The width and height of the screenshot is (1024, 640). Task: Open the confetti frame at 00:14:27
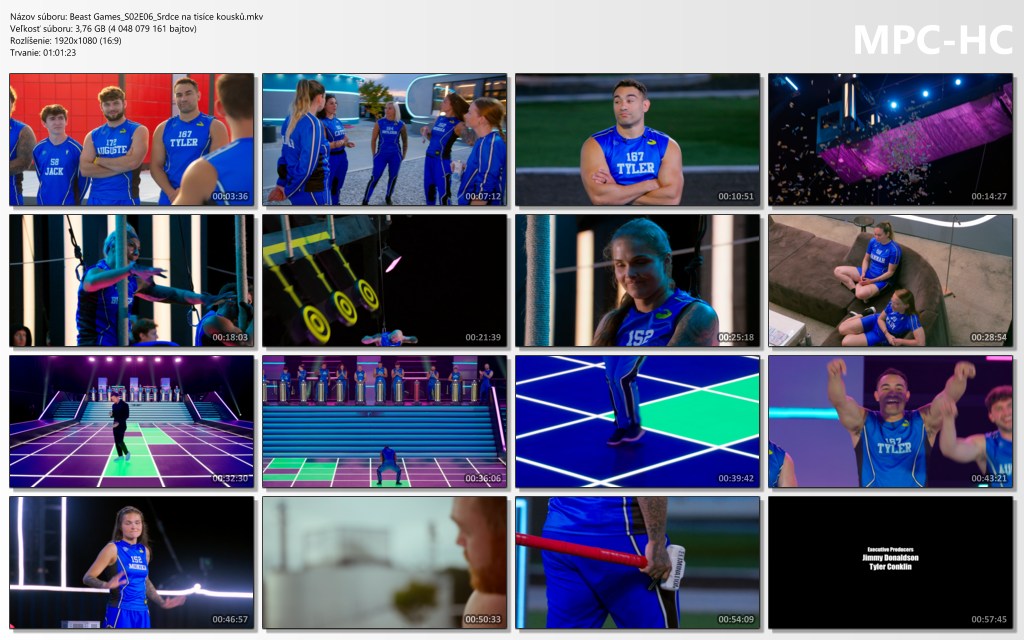(x=890, y=139)
